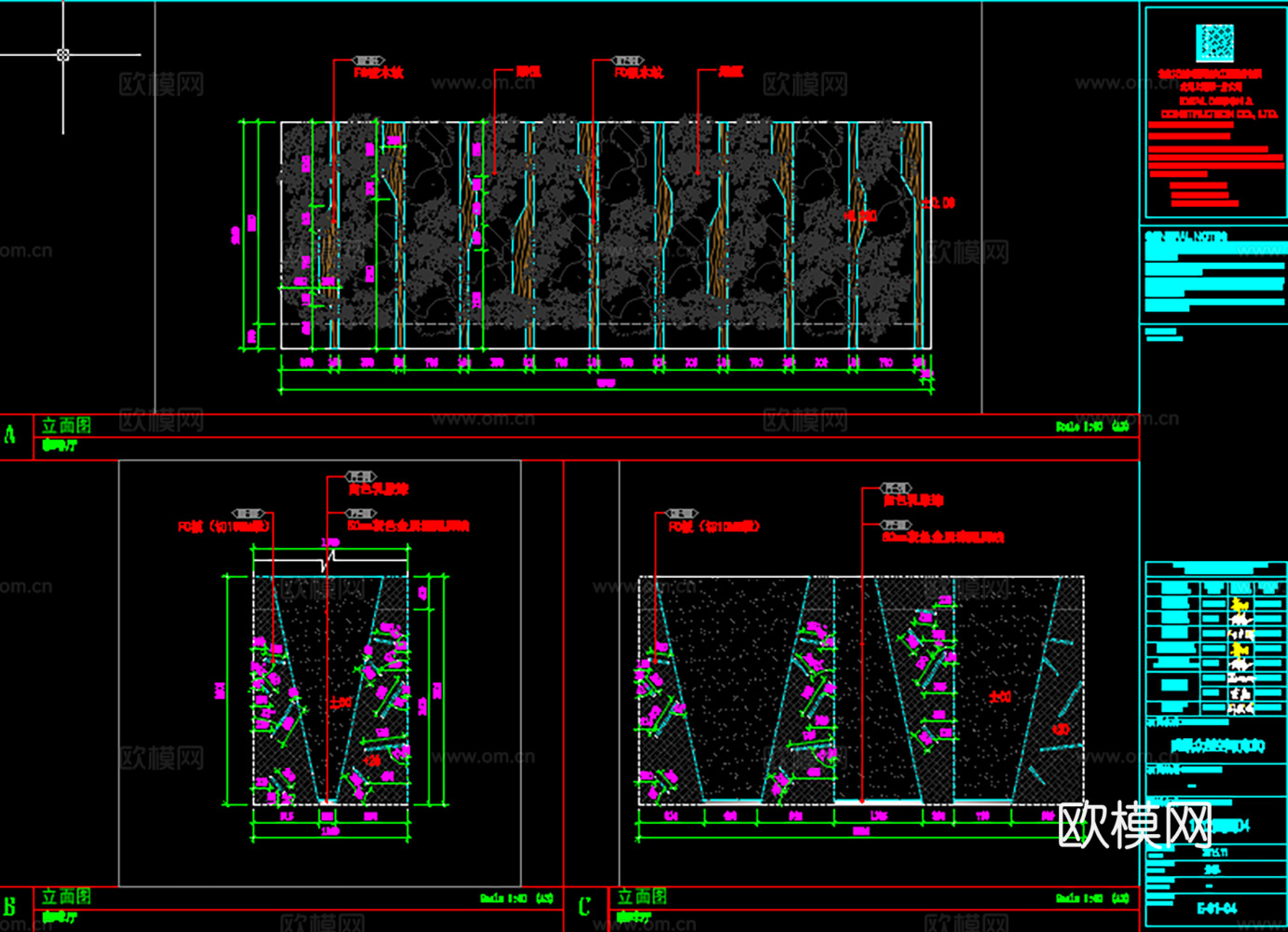Click the 立面图 title of elevation B
1288x932 pixels.
(x=66, y=897)
